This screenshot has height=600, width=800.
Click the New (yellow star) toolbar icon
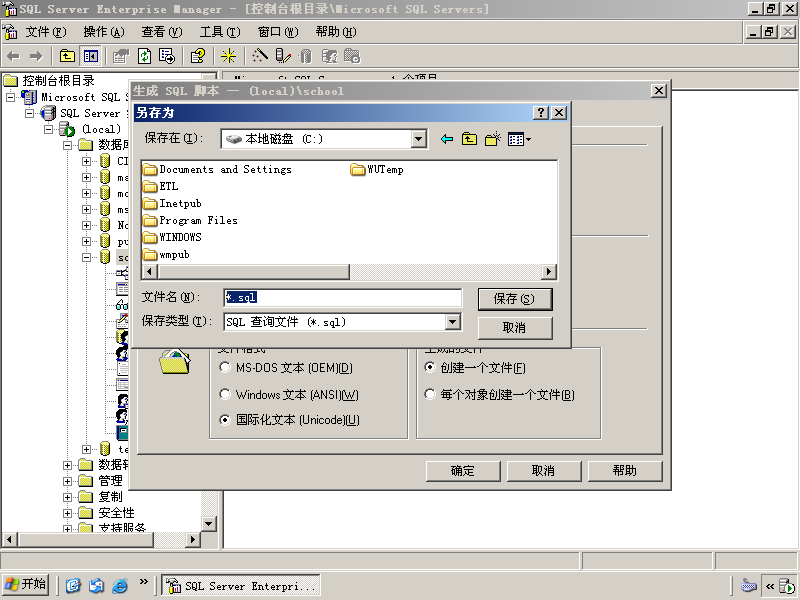pyautogui.click(x=228, y=56)
